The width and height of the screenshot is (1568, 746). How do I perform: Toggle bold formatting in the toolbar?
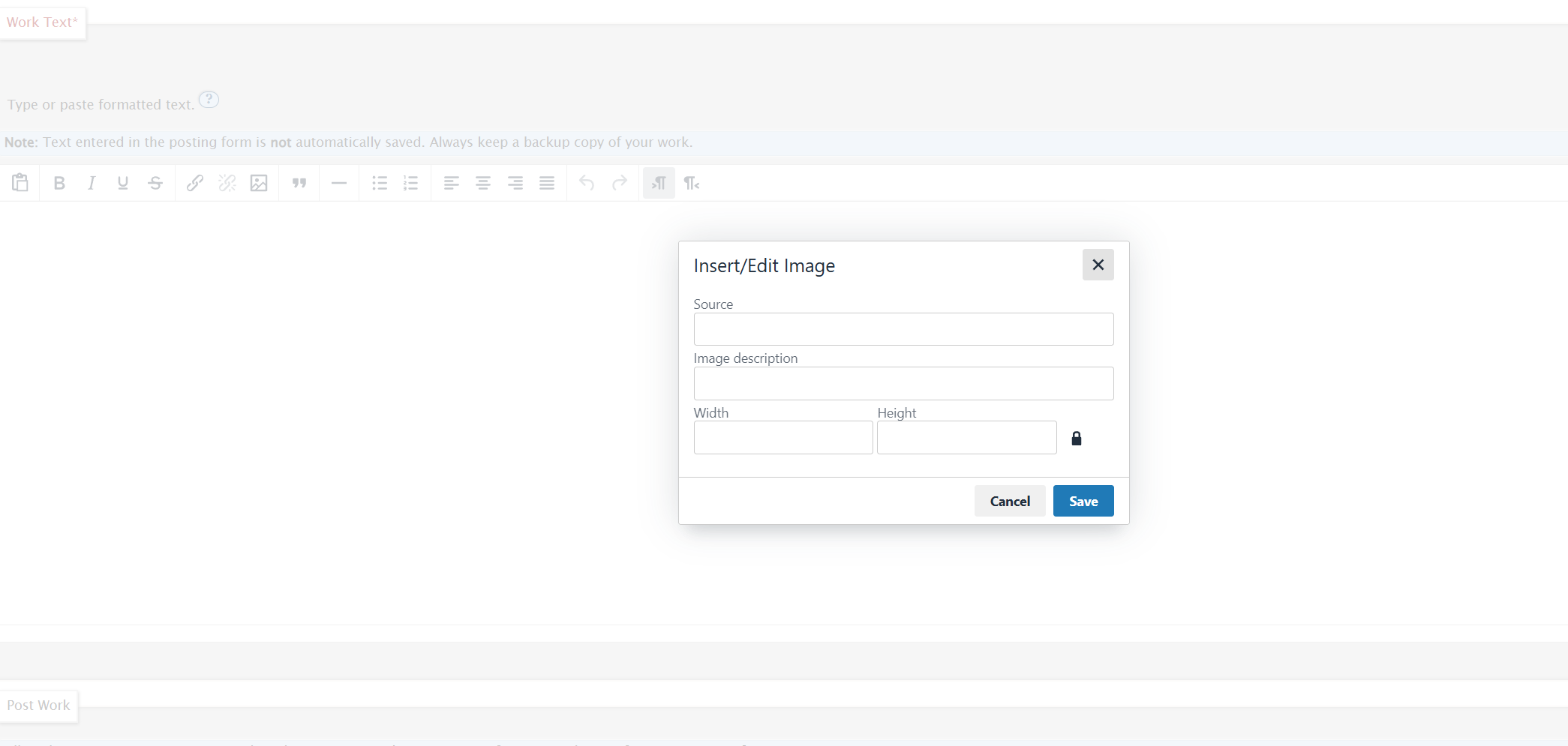[x=59, y=183]
